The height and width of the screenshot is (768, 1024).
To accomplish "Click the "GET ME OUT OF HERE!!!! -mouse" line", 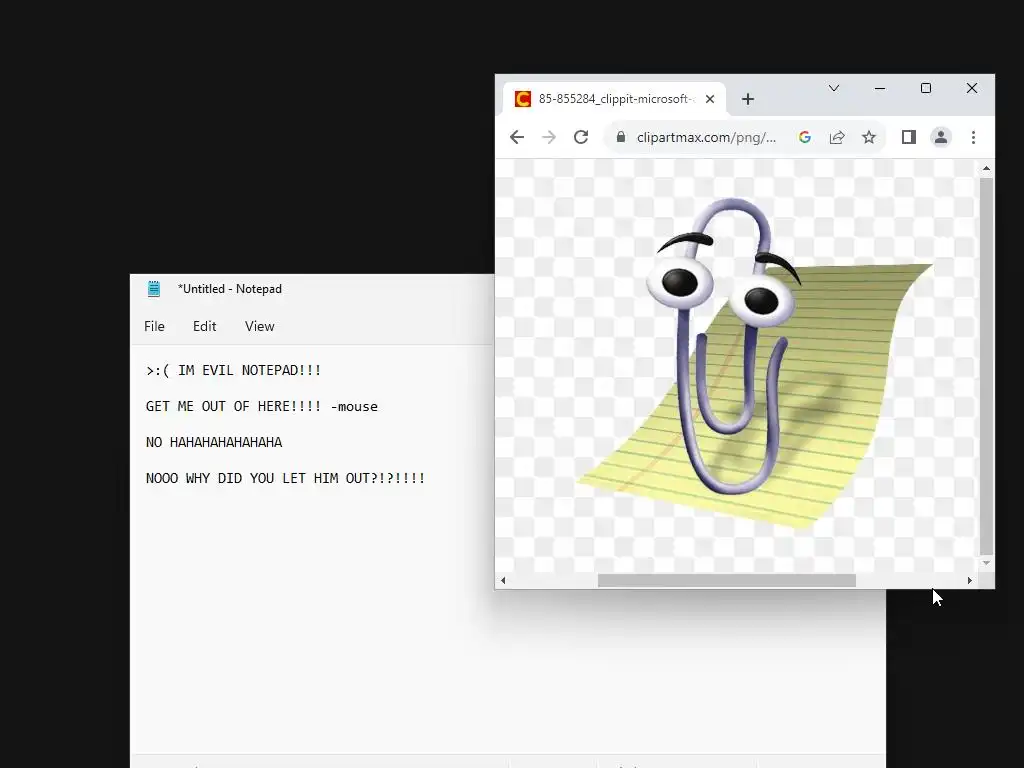I will 262,406.
